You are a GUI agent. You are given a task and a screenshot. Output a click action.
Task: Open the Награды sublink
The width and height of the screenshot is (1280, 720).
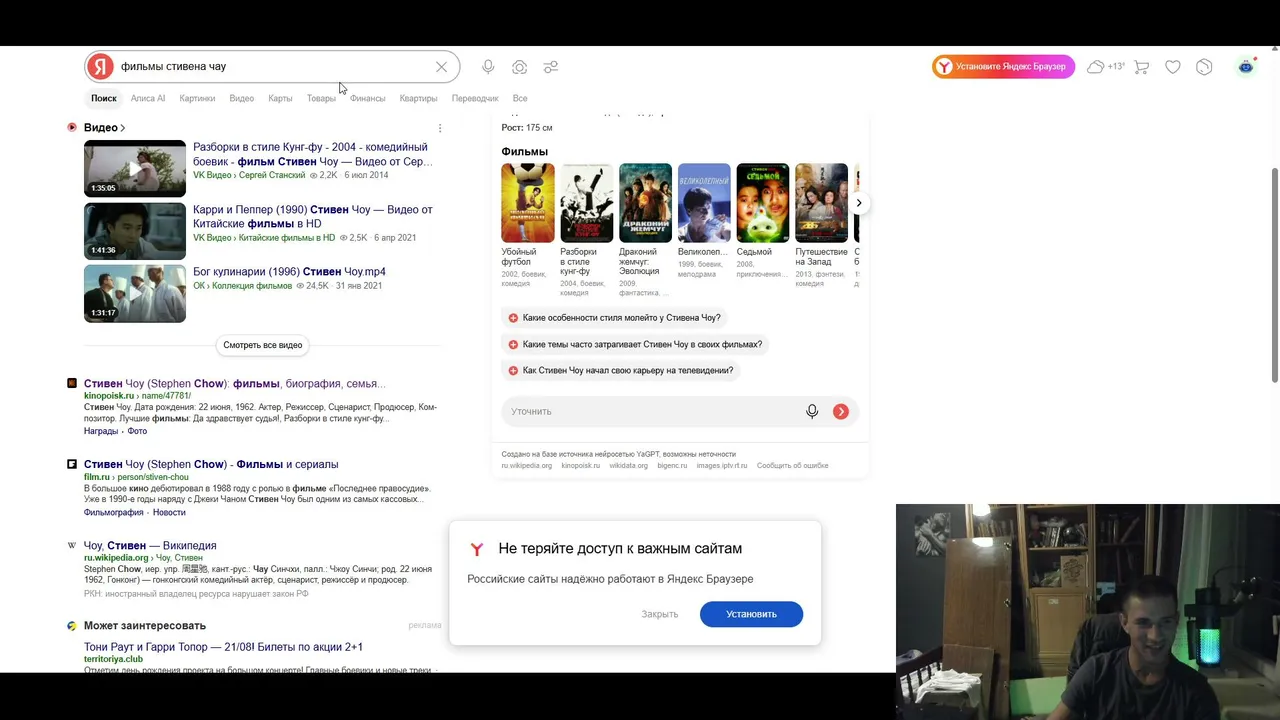tap(101, 431)
